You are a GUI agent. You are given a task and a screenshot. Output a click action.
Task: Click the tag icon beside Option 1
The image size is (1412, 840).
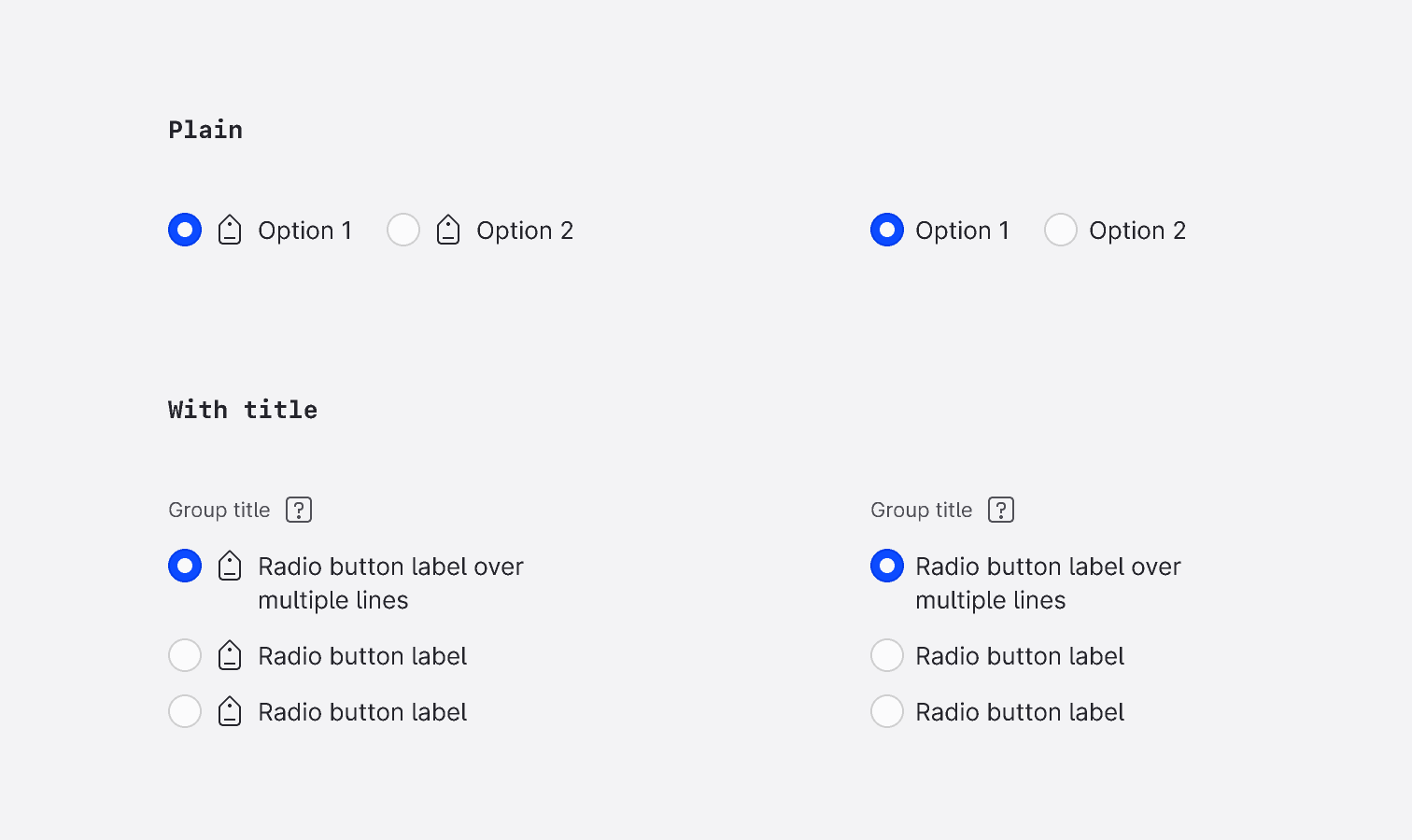click(x=229, y=230)
